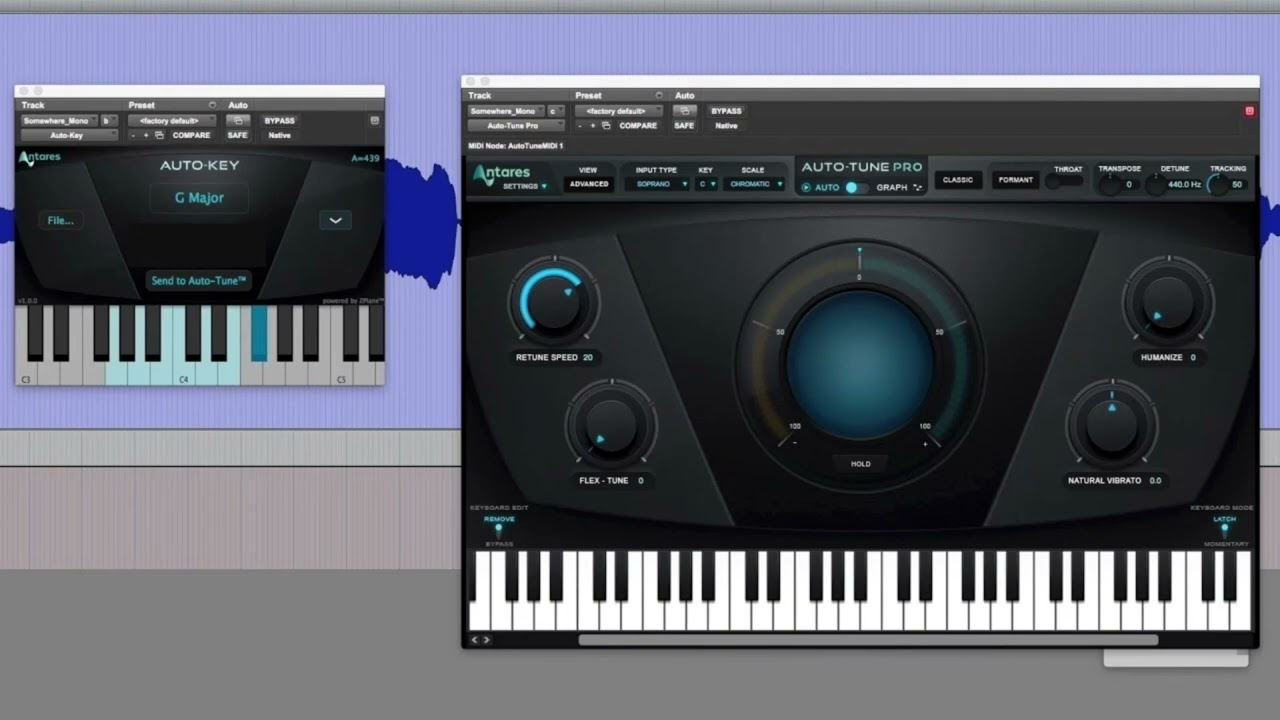Click the Retune Speed knob

553,302
